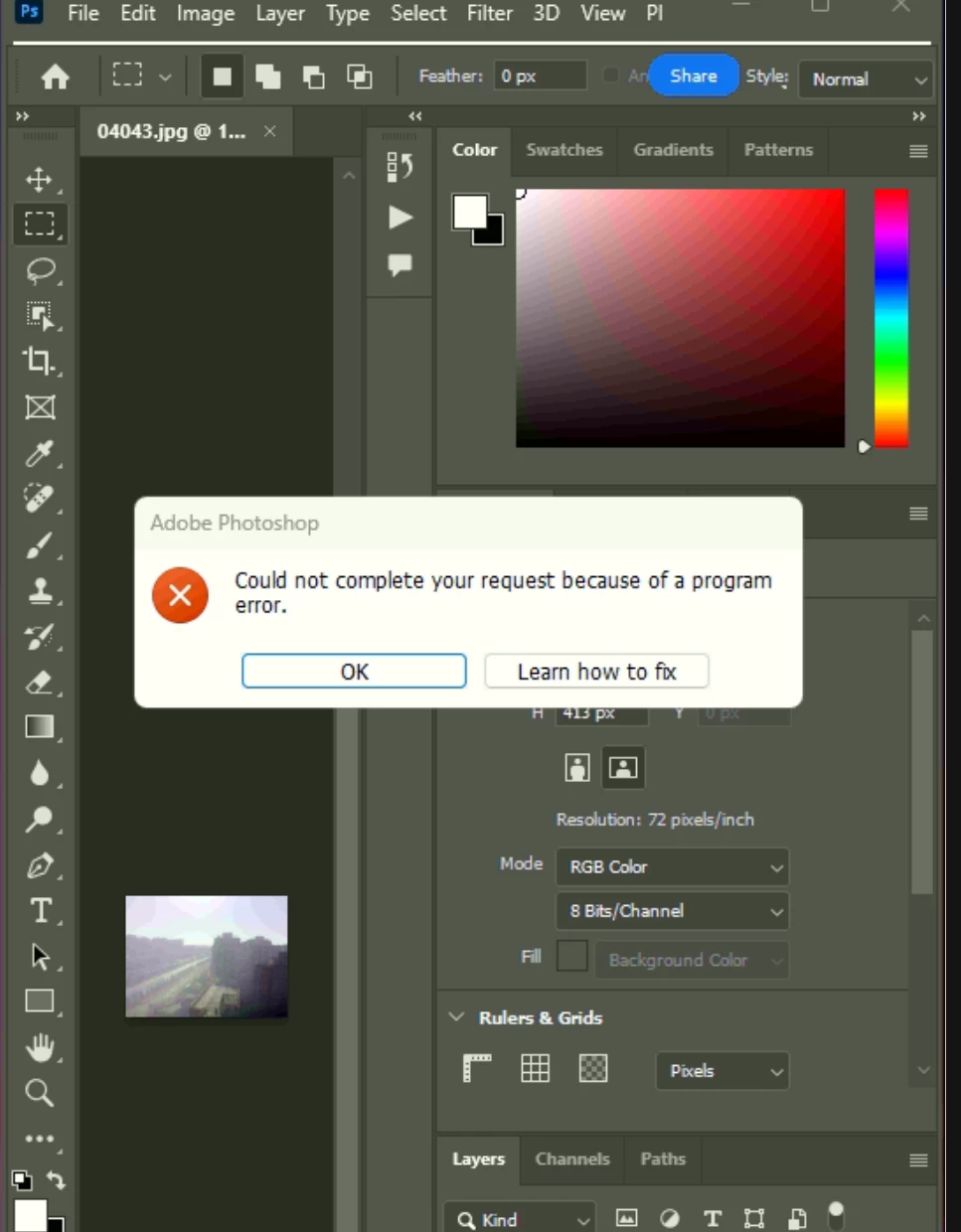
Task: Open the Color panel flyout menu
Action: (918, 151)
